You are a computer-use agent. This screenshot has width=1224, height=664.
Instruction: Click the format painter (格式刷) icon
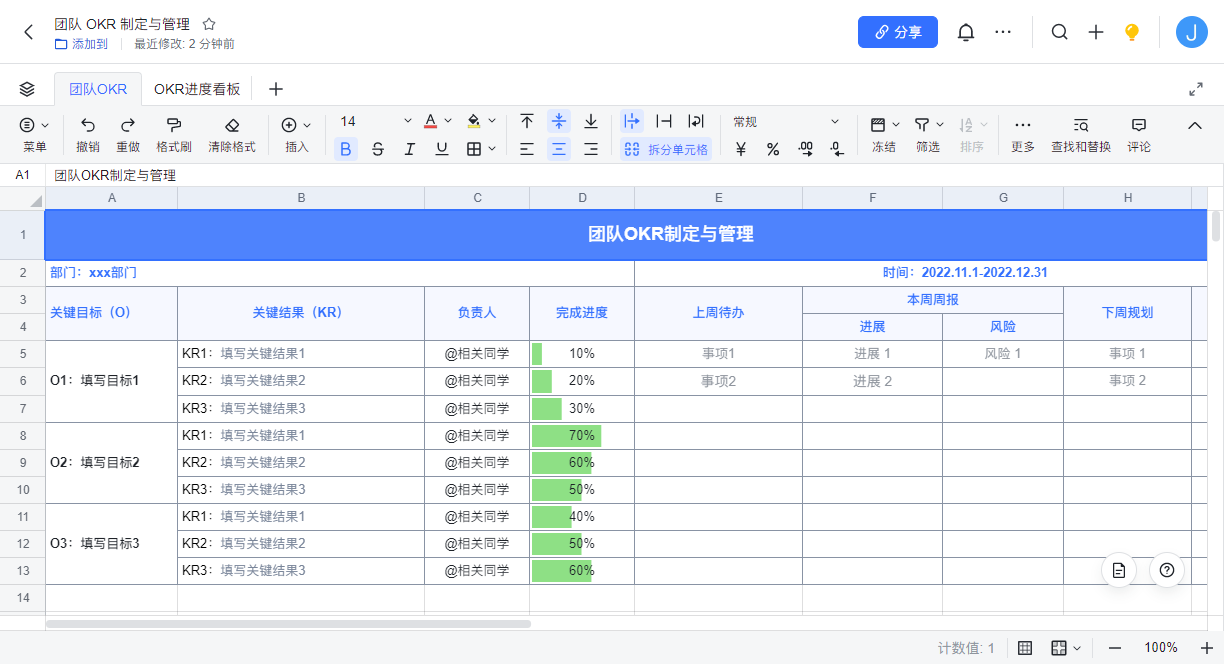pyautogui.click(x=173, y=125)
